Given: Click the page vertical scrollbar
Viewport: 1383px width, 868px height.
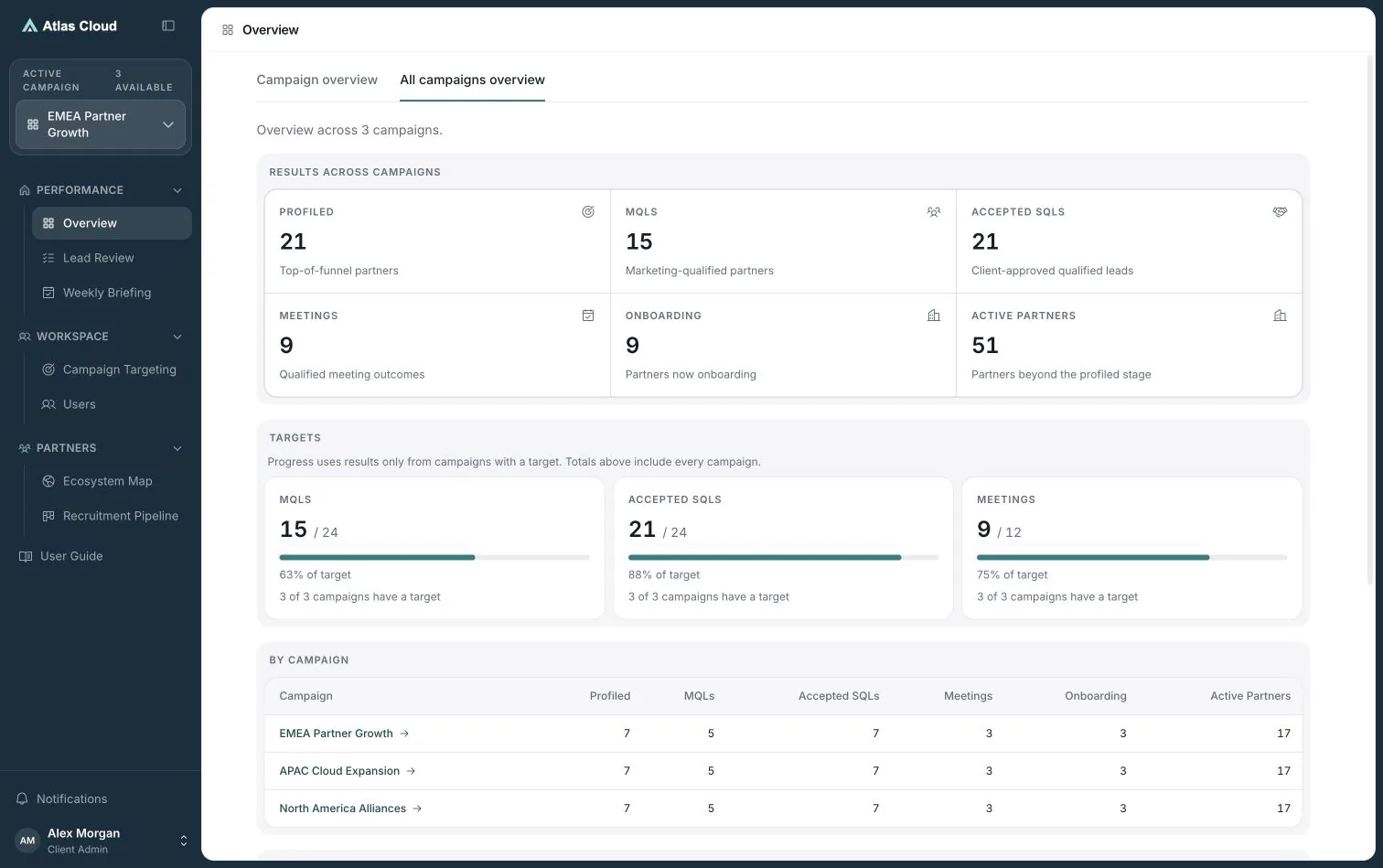Looking at the screenshot, I should 1369,320.
